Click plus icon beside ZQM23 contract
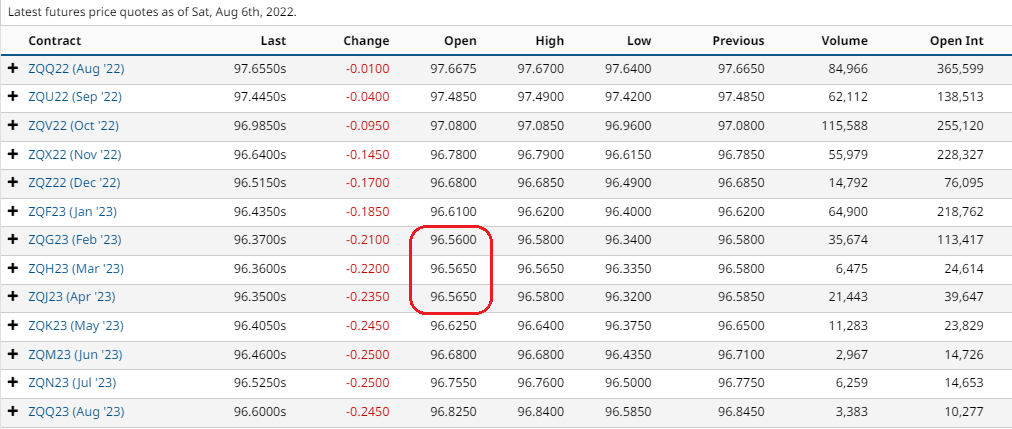Screen dimensions: 1012x429 13,355
